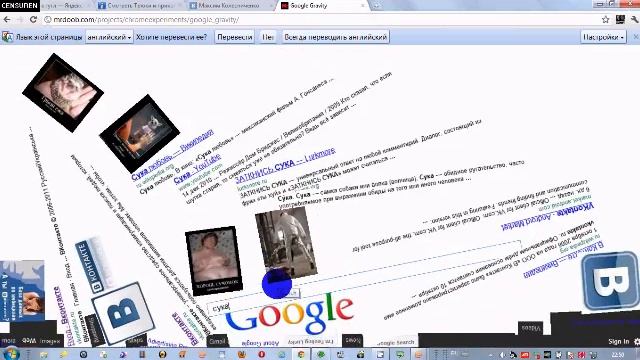Screen dimensions: 640x360
Task: Click the Images item at bottom left
Action: coord(50,341)
